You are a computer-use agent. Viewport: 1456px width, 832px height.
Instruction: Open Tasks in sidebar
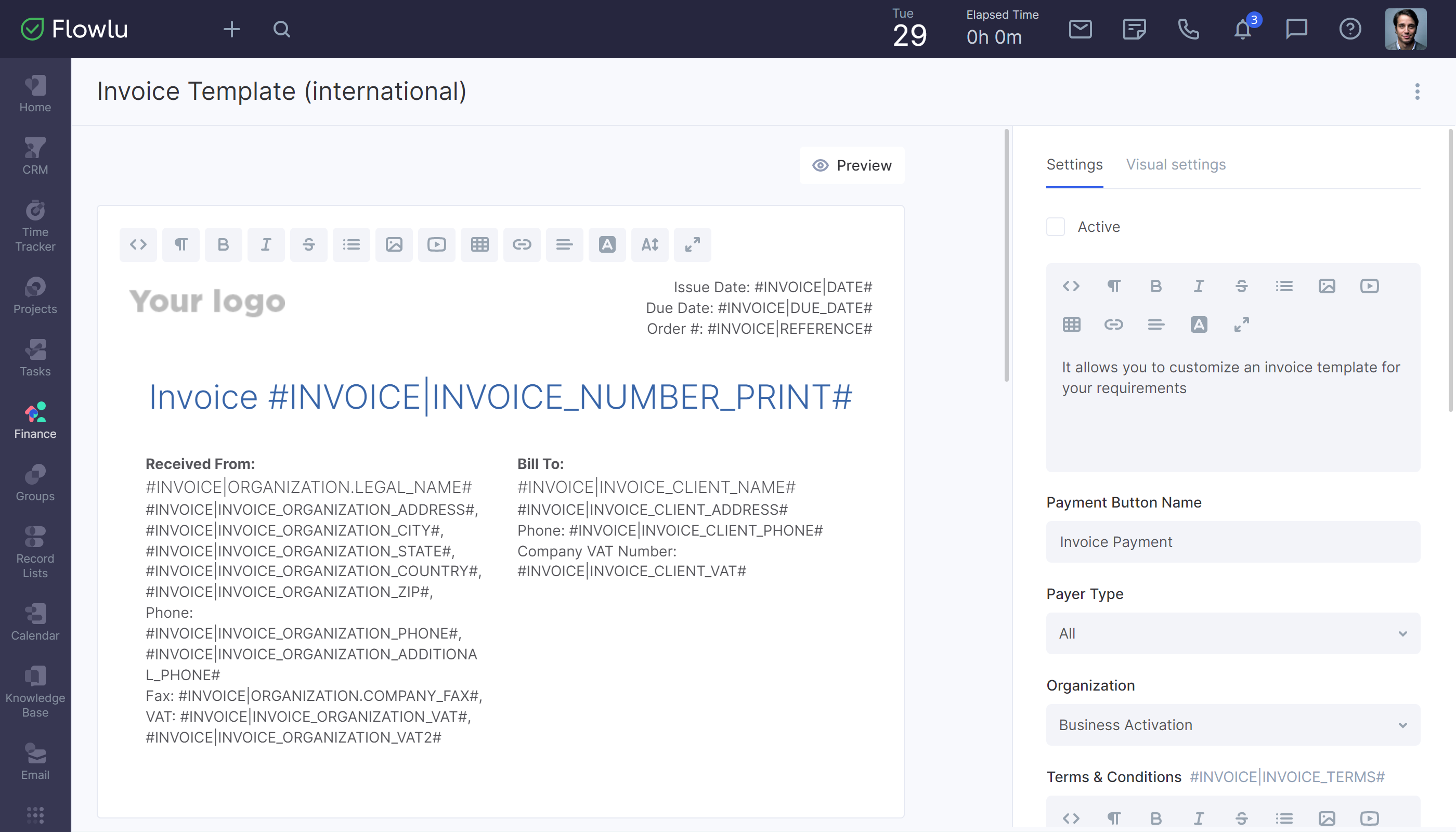click(35, 358)
